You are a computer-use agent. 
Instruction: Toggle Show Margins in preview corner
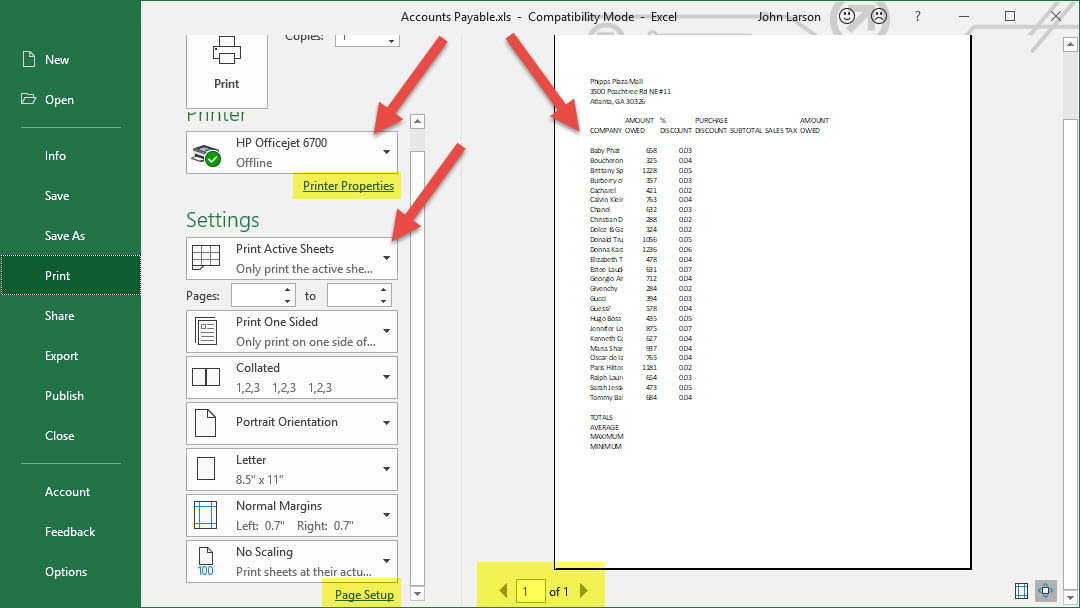(x=1021, y=590)
